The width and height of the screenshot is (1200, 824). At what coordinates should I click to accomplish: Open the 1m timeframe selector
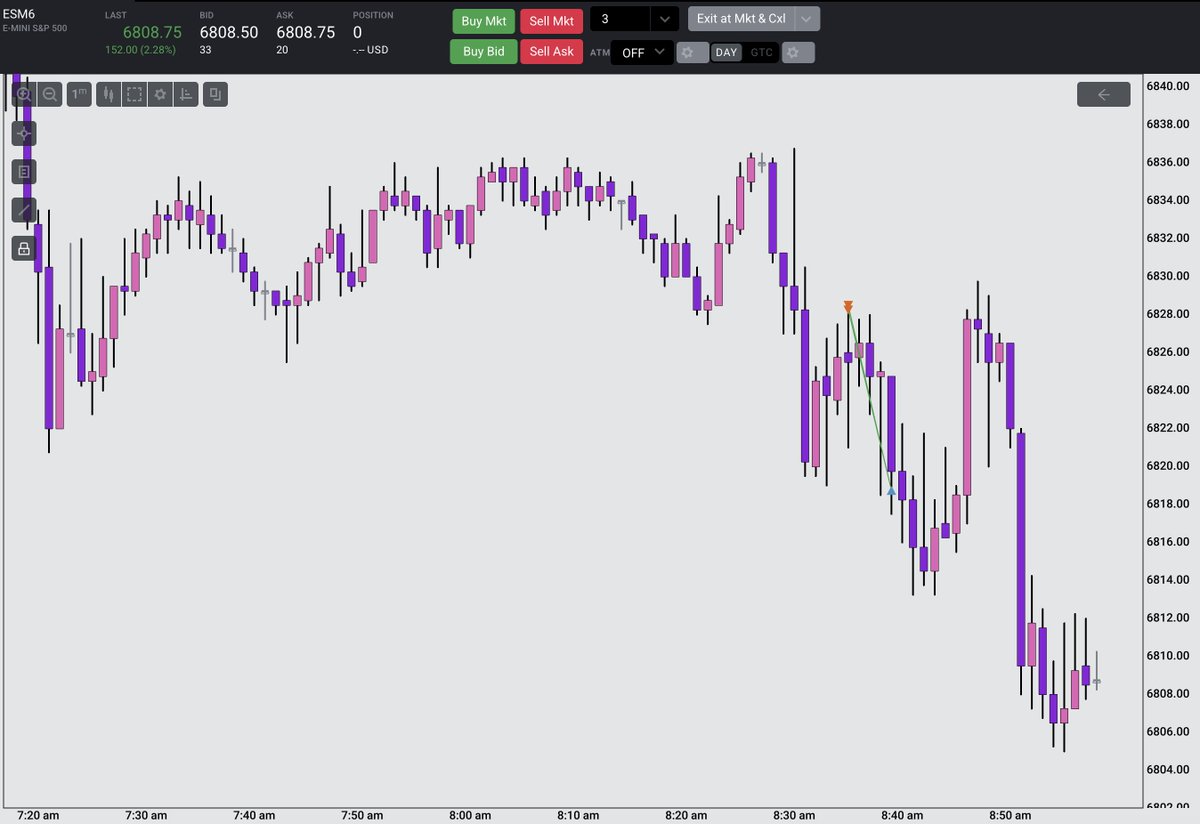(x=80, y=95)
